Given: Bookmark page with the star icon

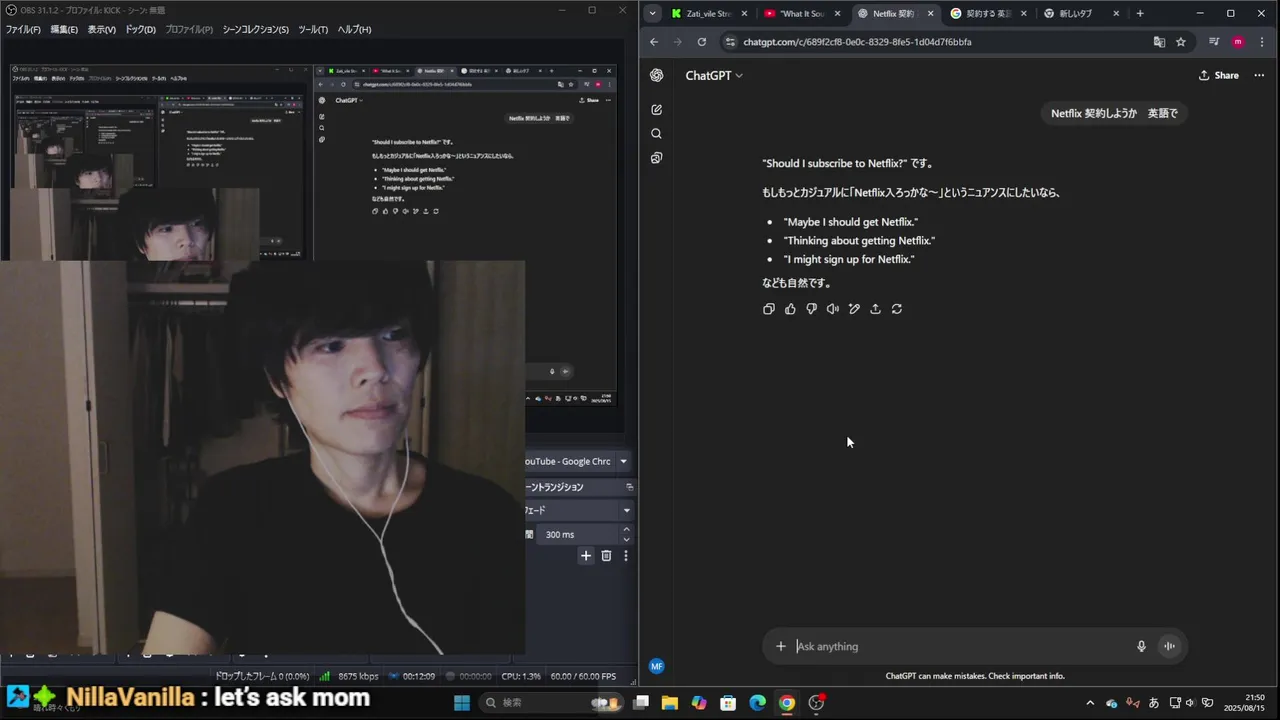Looking at the screenshot, I should [1181, 42].
